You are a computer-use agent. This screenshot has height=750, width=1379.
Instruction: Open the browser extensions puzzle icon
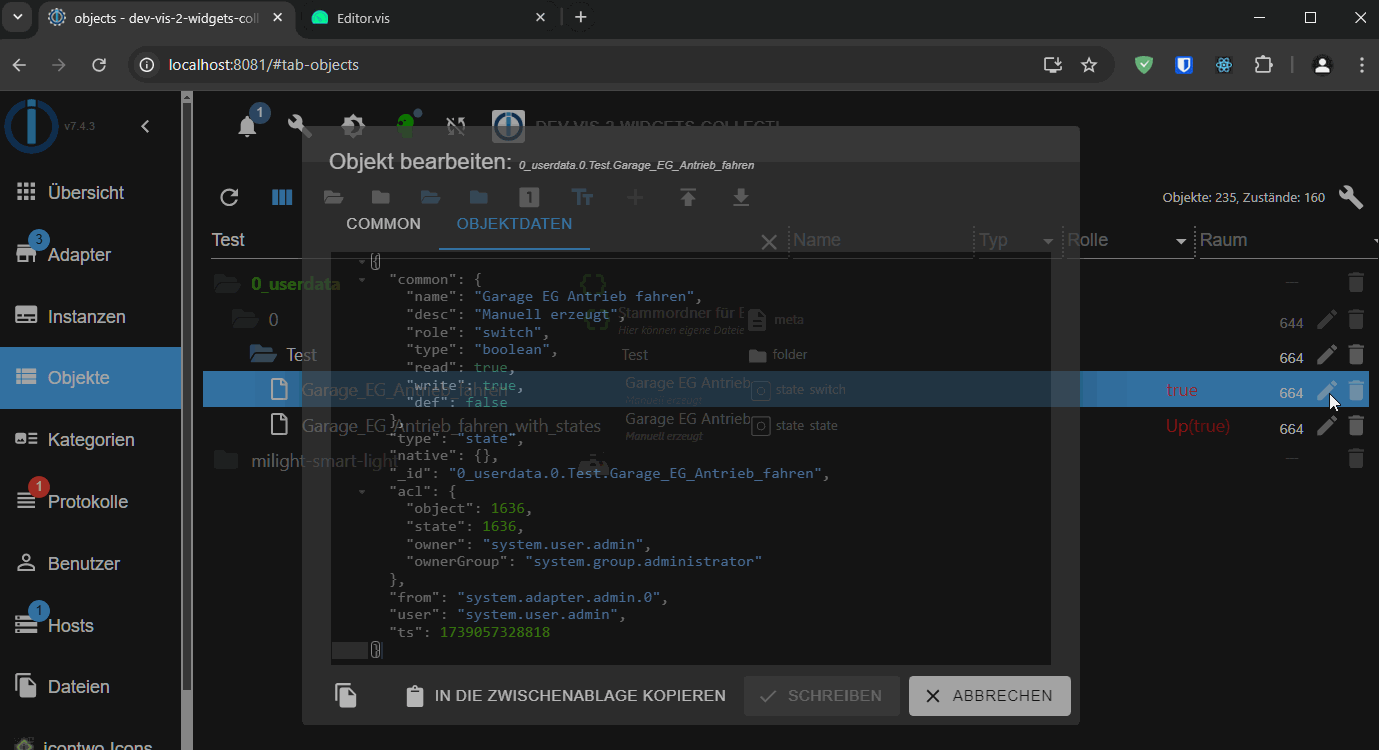1263,65
